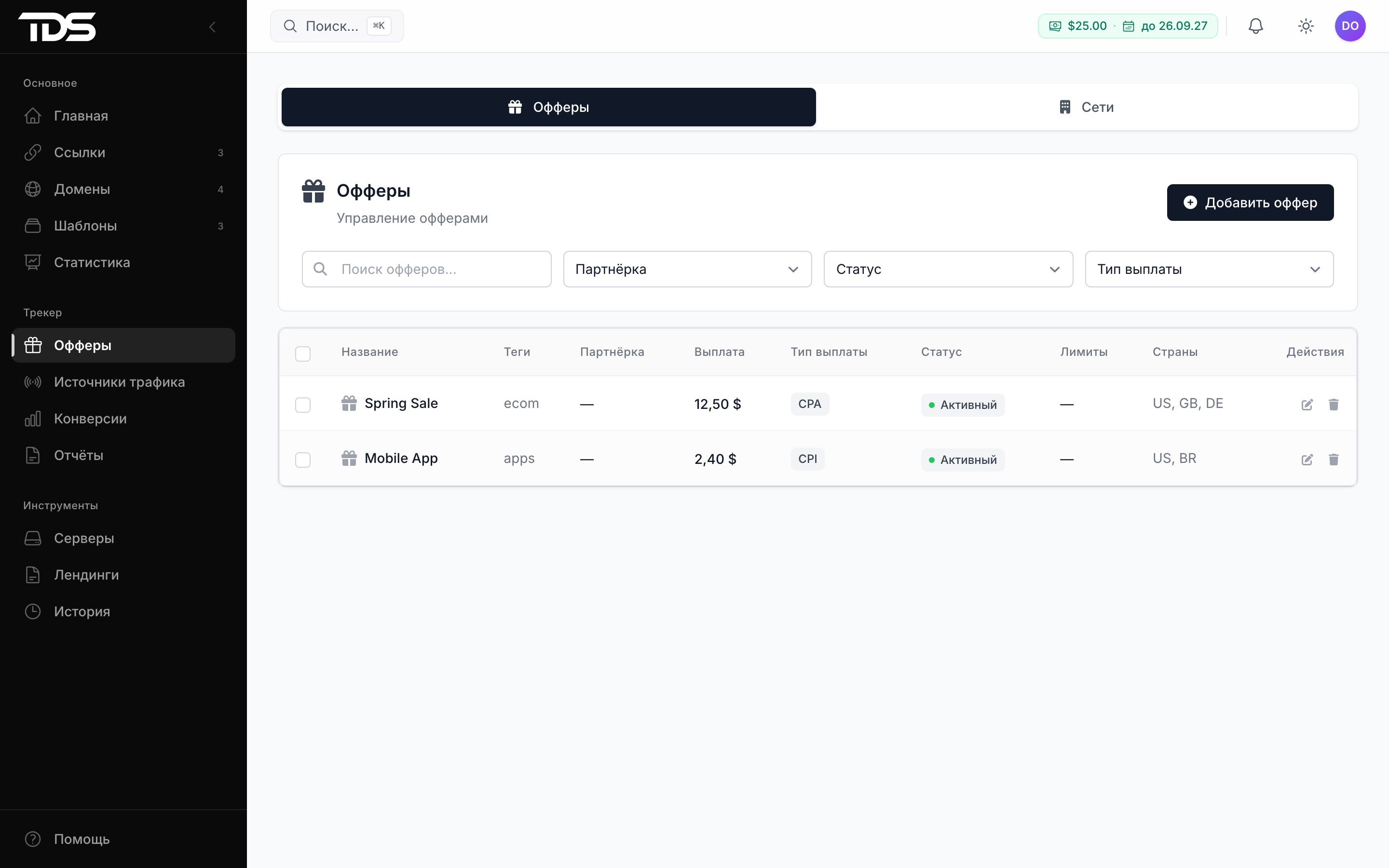The image size is (1389, 868).
Task: Click the Активный status badge for Spring Sale
Action: click(x=963, y=405)
